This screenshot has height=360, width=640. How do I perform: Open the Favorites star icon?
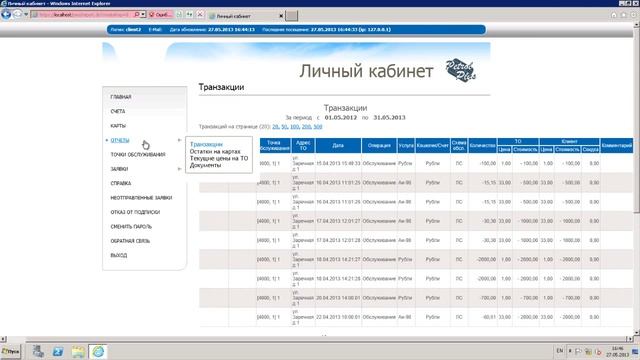point(623,15)
